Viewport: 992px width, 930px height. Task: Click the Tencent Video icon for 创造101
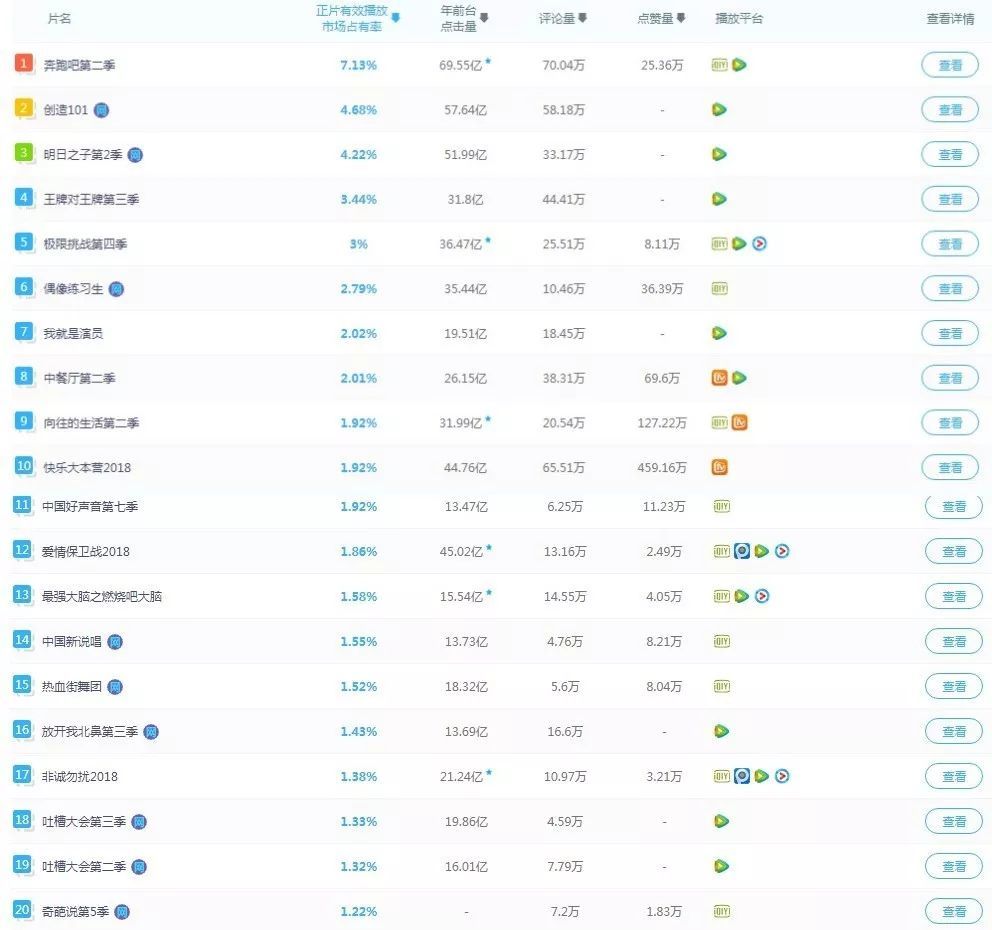click(719, 109)
